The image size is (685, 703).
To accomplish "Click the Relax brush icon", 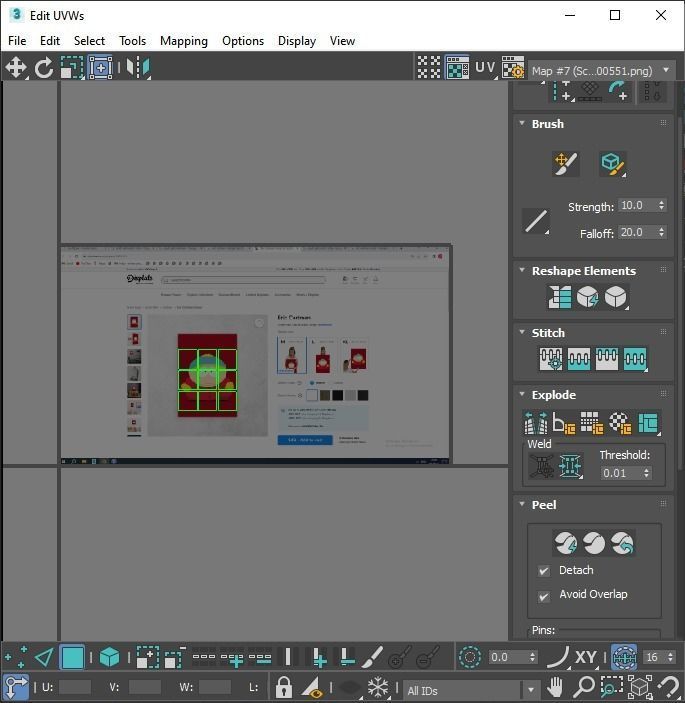I will 613,164.
